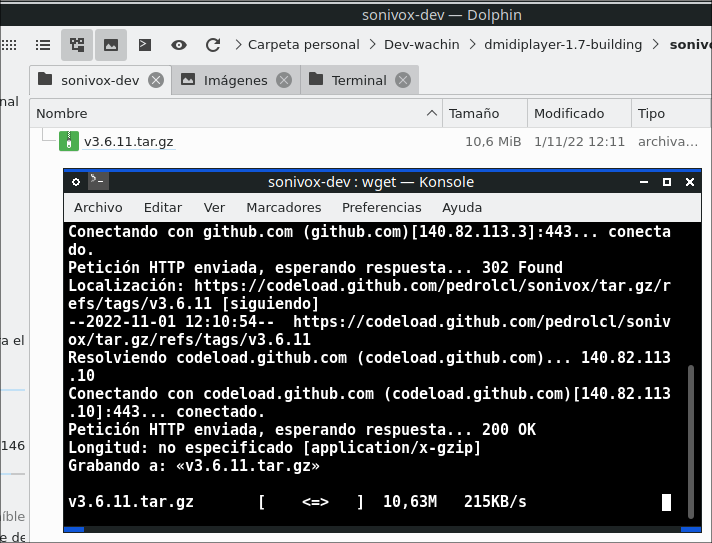
Task: Expand chevron before Dev-wachin breadcrumb
Action: [x=372, y=44]
